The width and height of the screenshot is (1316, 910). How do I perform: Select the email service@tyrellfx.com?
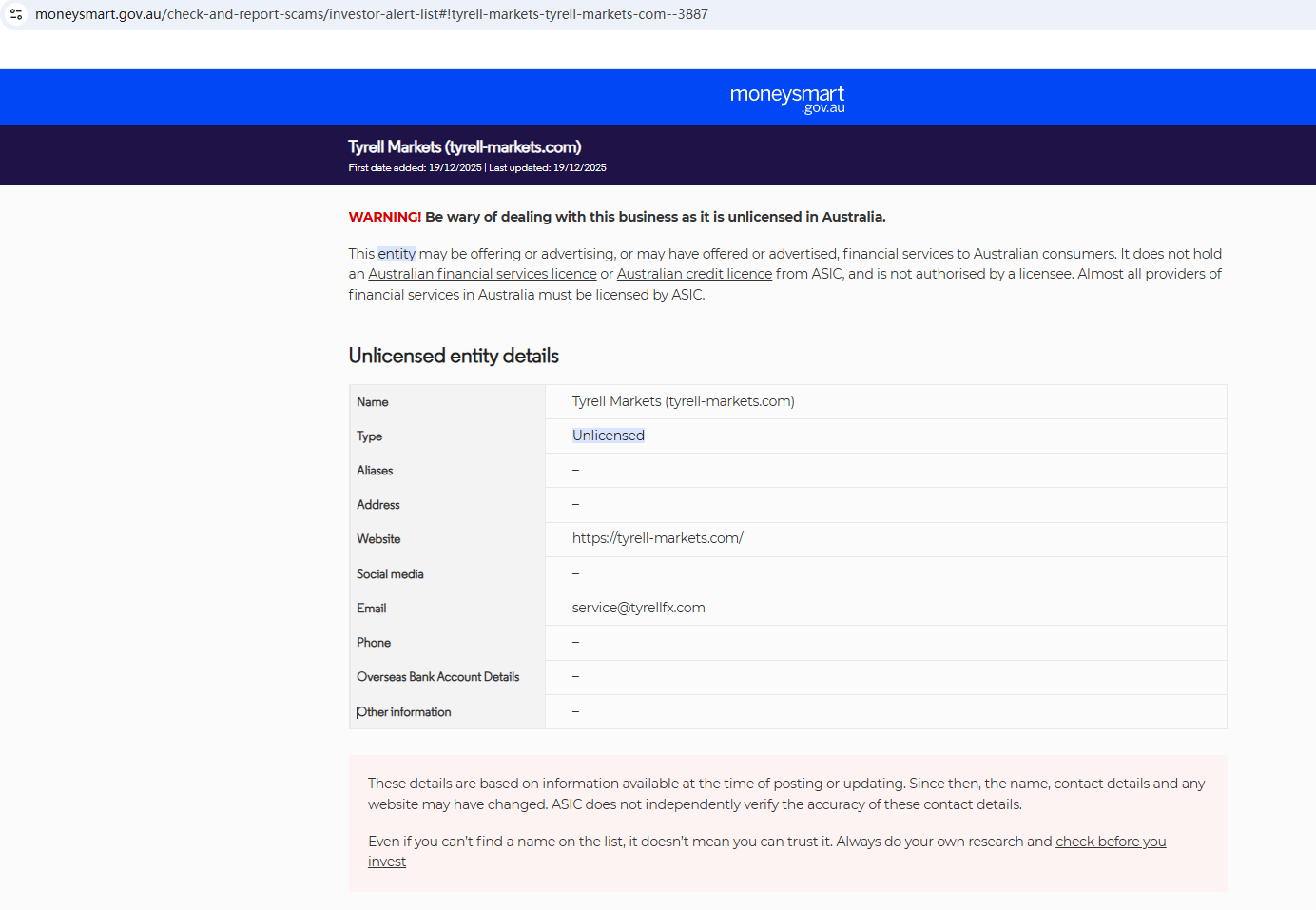pyautogui.click(x=639, y=608)
